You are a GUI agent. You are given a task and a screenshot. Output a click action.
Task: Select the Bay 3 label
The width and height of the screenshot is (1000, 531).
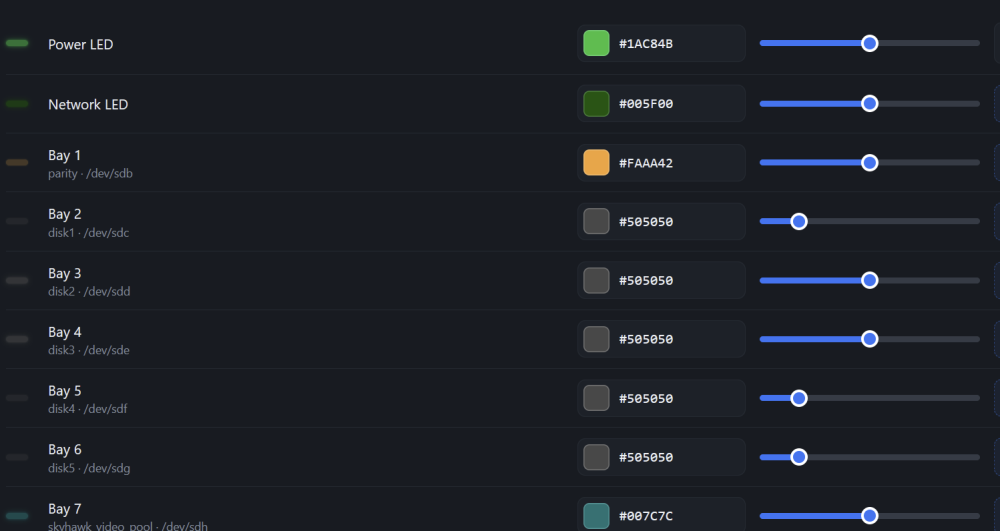click(x=64, y=273)
